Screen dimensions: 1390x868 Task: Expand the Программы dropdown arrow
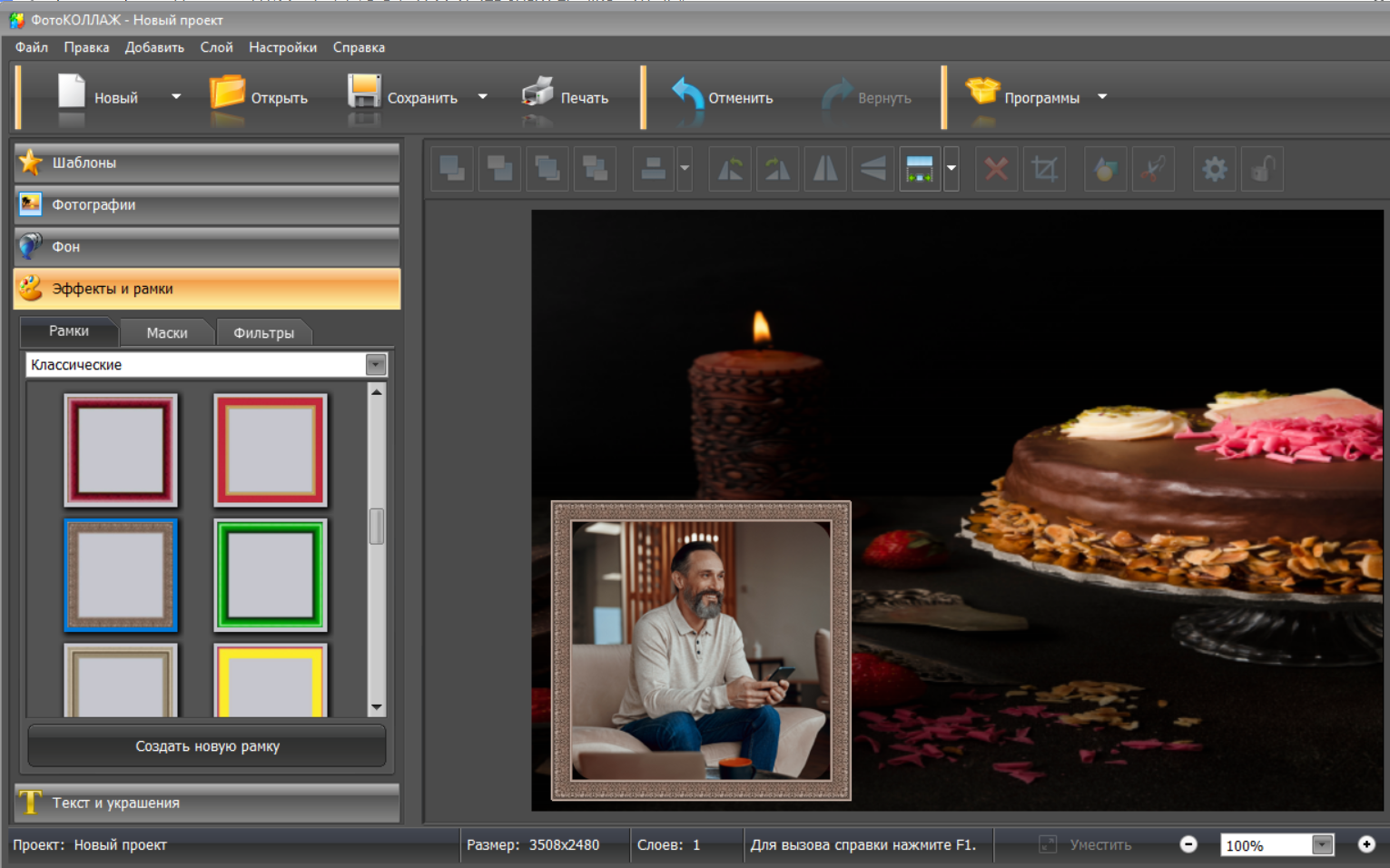click(x=1102, y=97)
